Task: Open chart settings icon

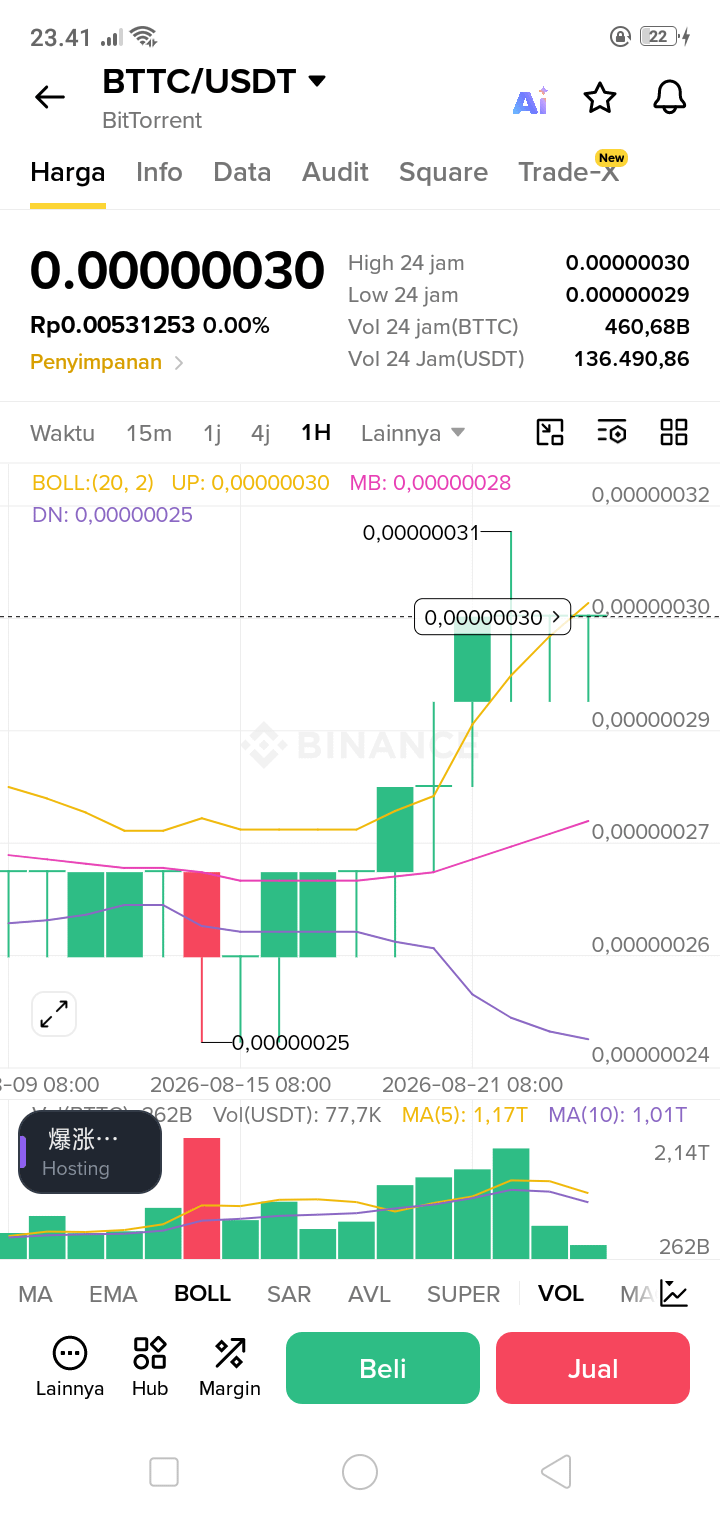Action: click(x=612, y=432)
